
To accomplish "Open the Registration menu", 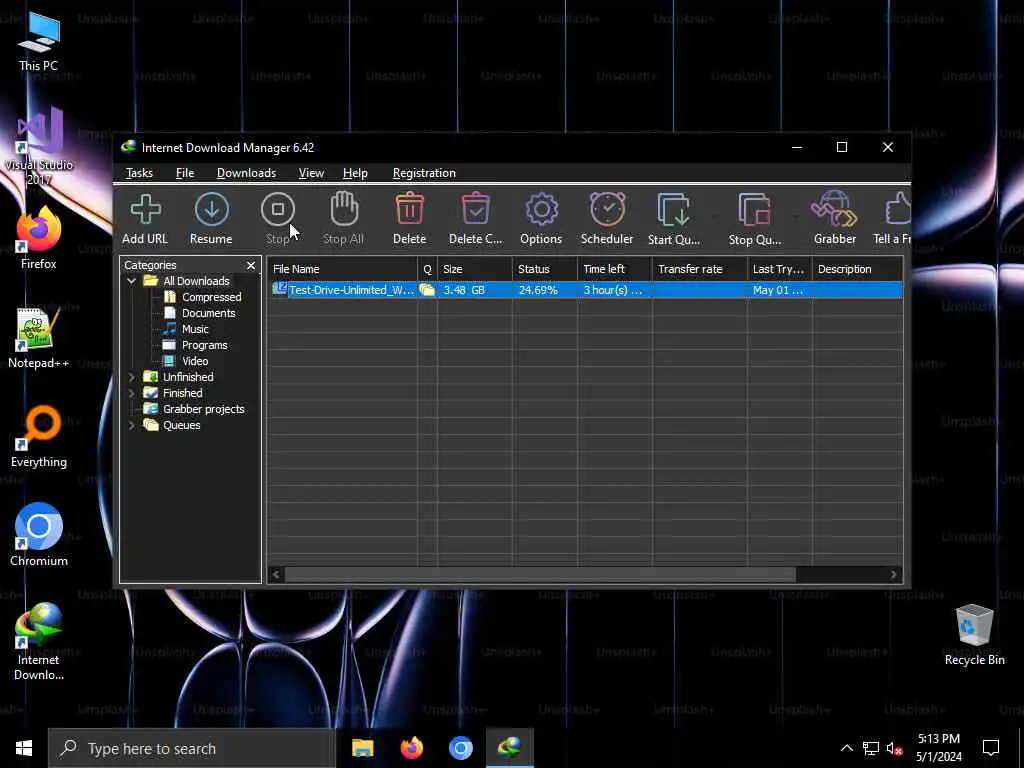I will (x=424, y=173).
